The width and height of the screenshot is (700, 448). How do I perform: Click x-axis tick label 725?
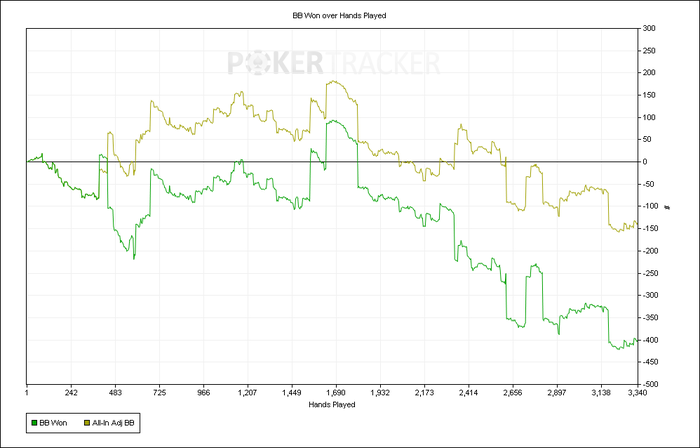point(159,393)
